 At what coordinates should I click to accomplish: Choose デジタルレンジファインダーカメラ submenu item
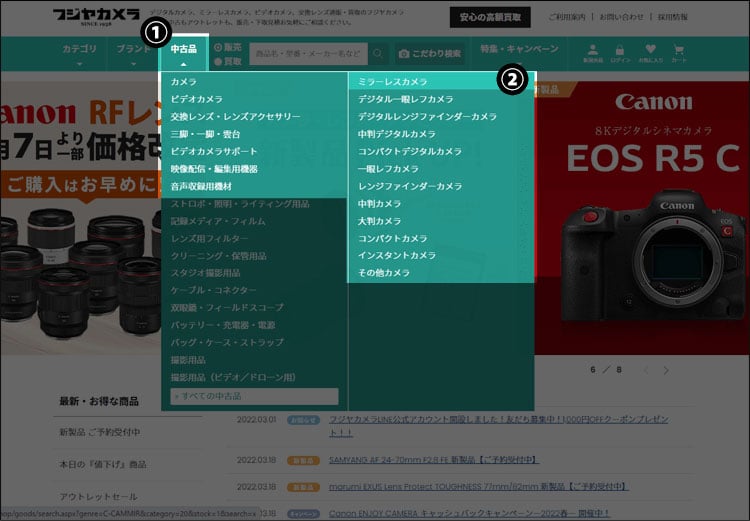click(427, 116)
